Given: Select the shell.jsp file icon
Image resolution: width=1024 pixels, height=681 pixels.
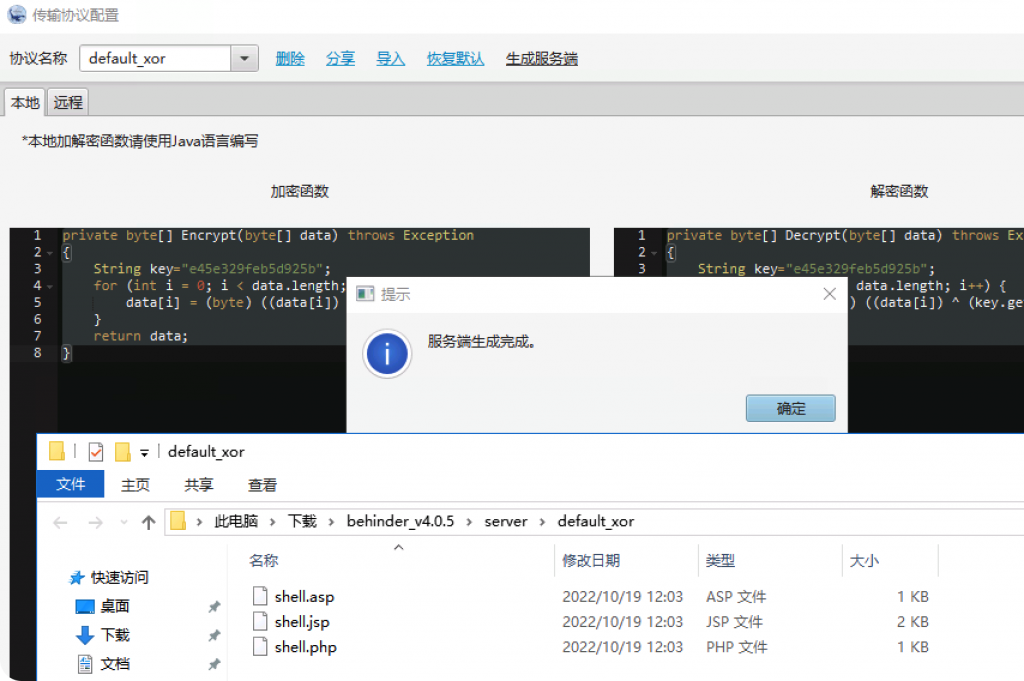Looking at the screenshot, I should pyautogui.click(x=260, y=622).
